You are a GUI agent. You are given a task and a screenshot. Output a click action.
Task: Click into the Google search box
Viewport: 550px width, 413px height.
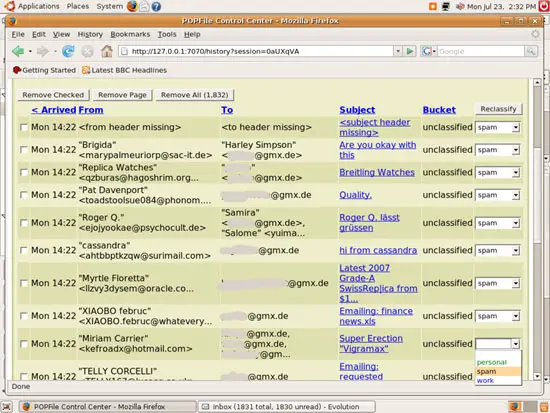[x=481, y=51]
